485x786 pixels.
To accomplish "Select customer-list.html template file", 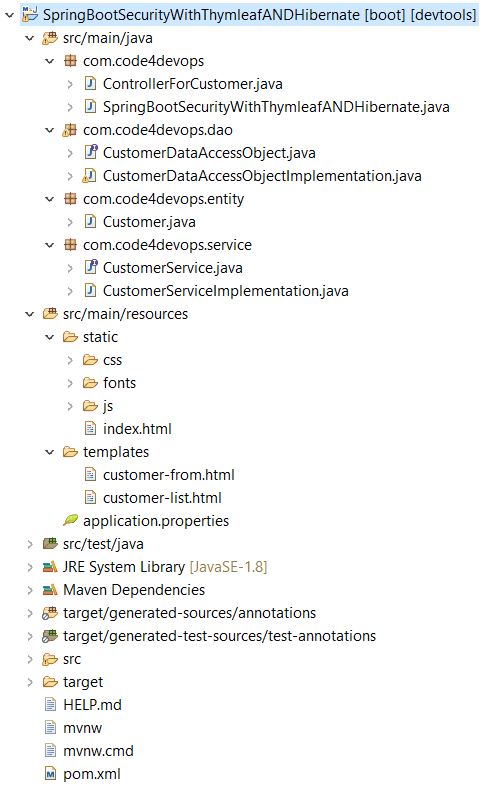I will (x=162, y=498).
